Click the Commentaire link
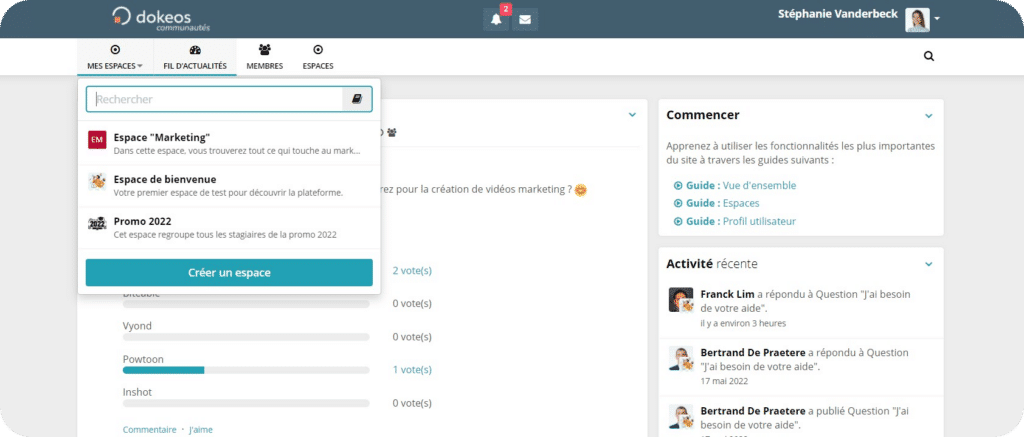This screenshot has width=1024, height=437. click(x=150, y=430)
